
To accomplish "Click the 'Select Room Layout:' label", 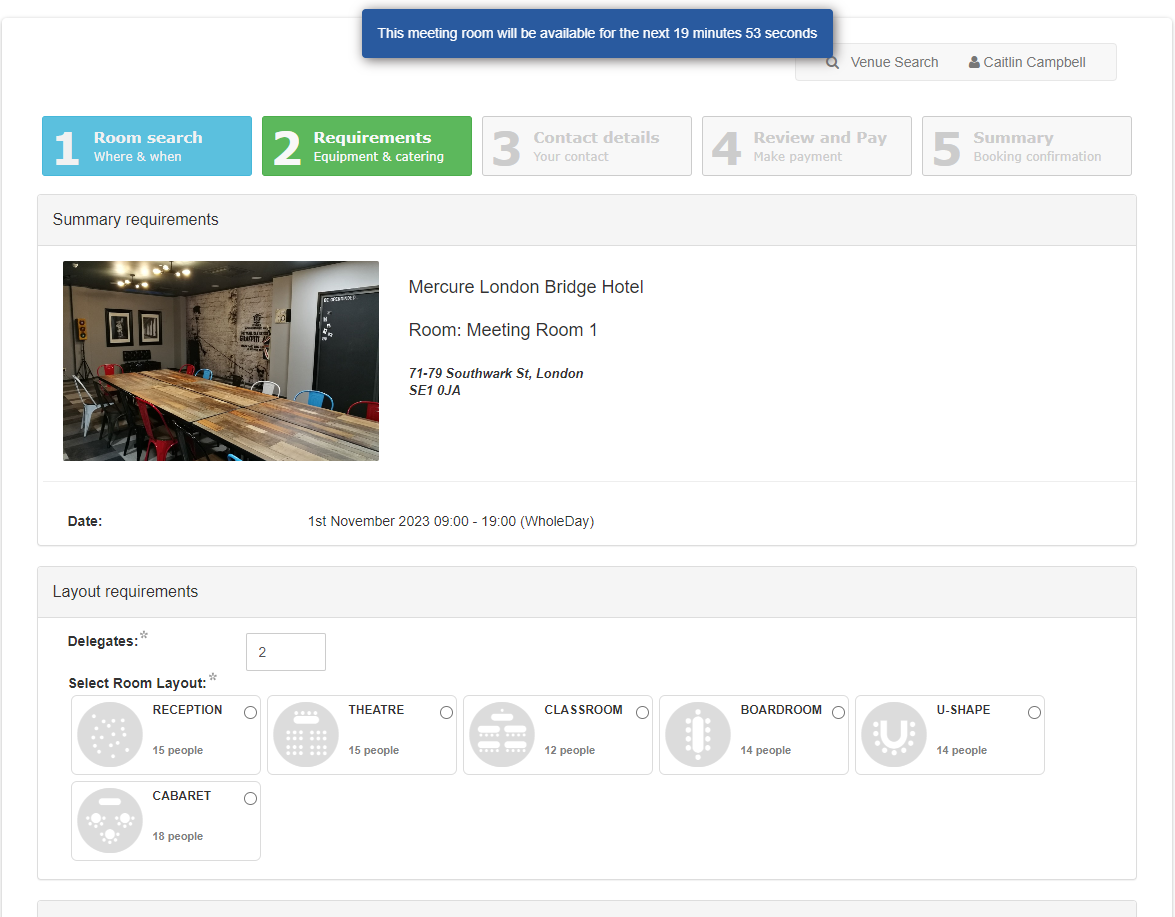I will pos(137,683).
